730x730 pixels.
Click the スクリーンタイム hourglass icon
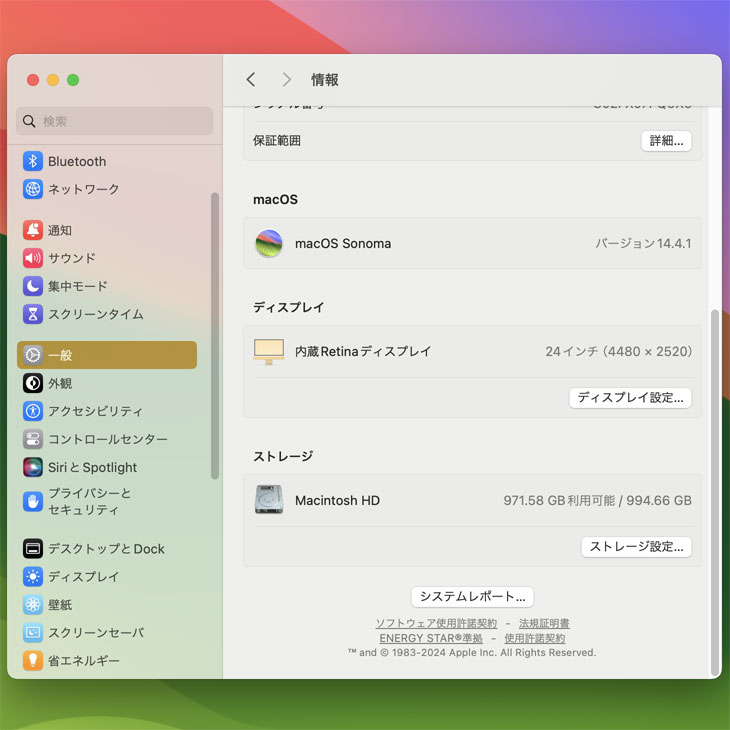33,314
